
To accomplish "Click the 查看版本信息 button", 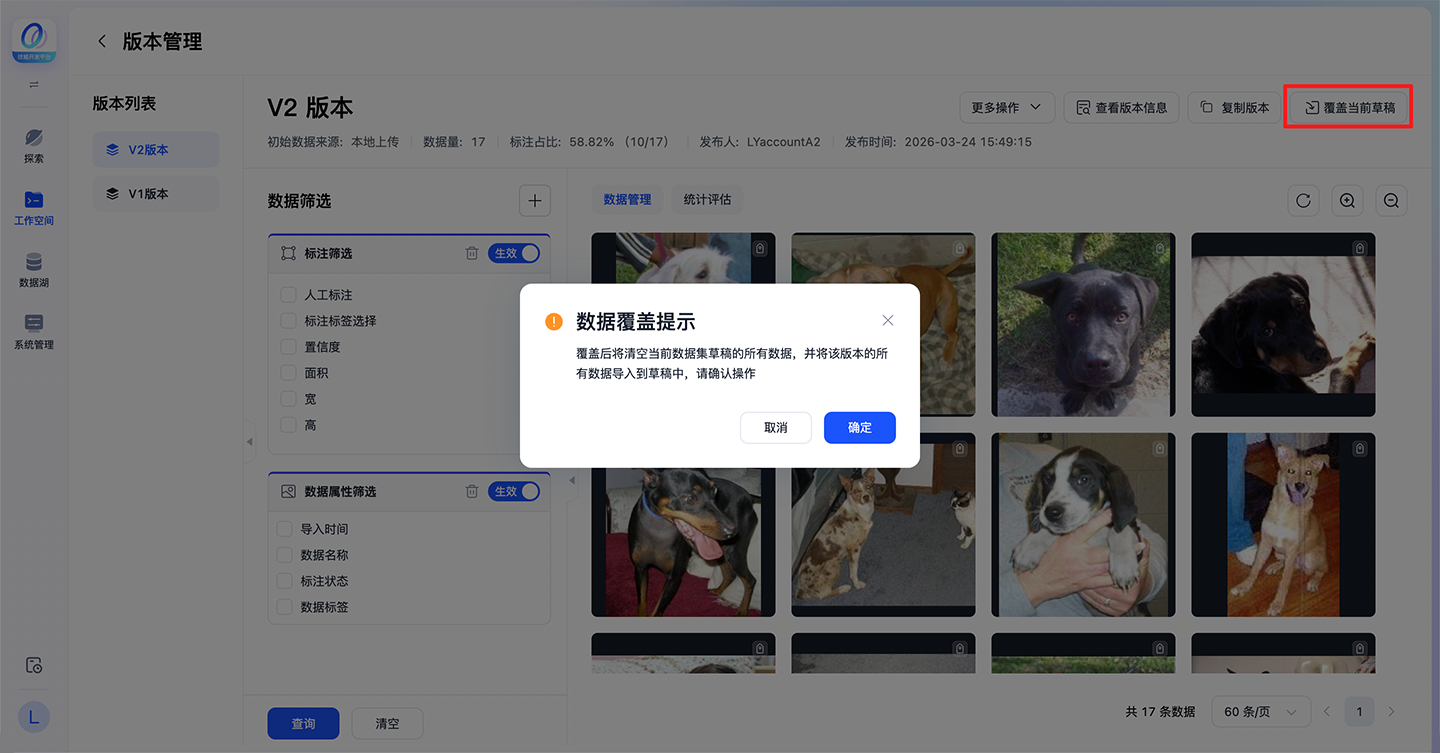I will pos(1122,107).
